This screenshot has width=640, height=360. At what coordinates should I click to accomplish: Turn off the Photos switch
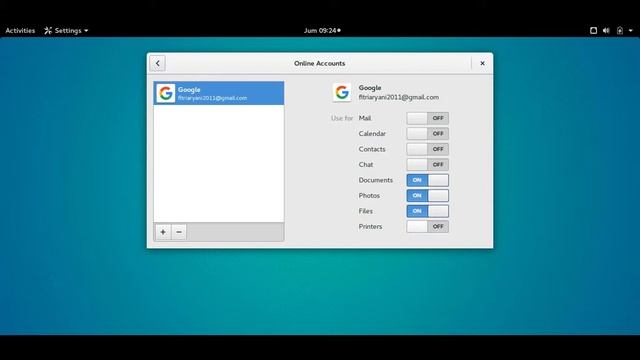(427, 196)
